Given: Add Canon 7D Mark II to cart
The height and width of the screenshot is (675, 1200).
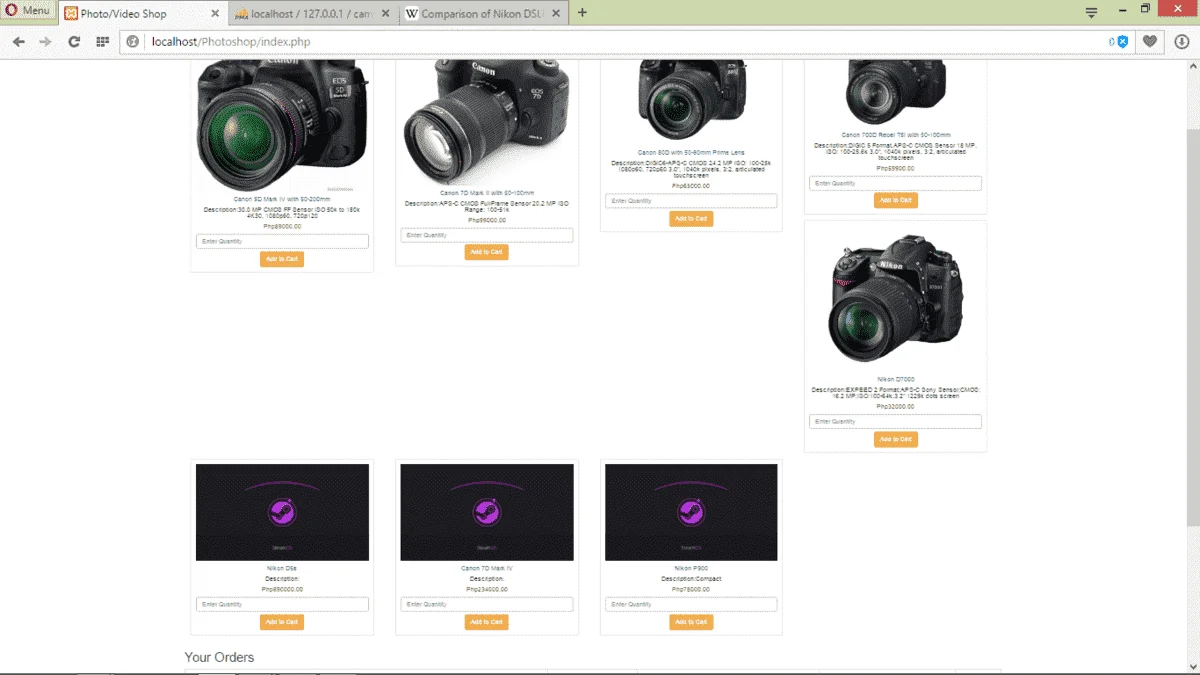Looking at the screenshot, I should click(486, 252).
